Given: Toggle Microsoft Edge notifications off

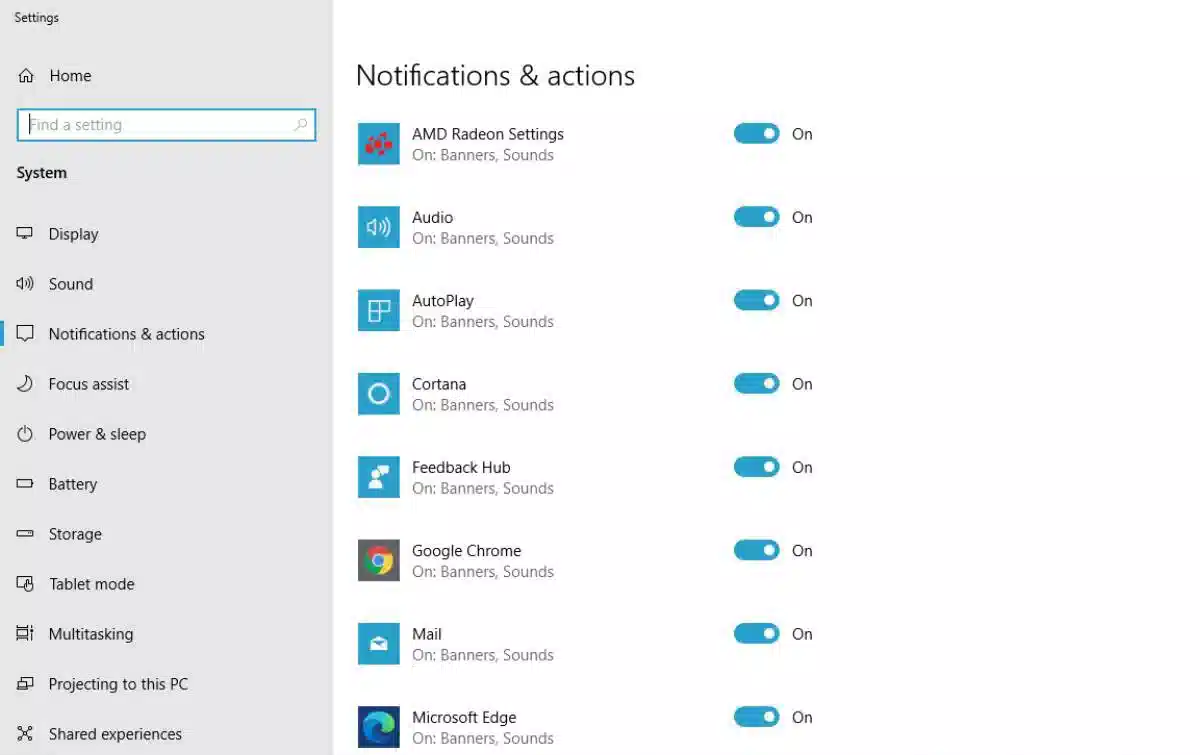Looking at the screenshot, I should click(x=756, y=717).
